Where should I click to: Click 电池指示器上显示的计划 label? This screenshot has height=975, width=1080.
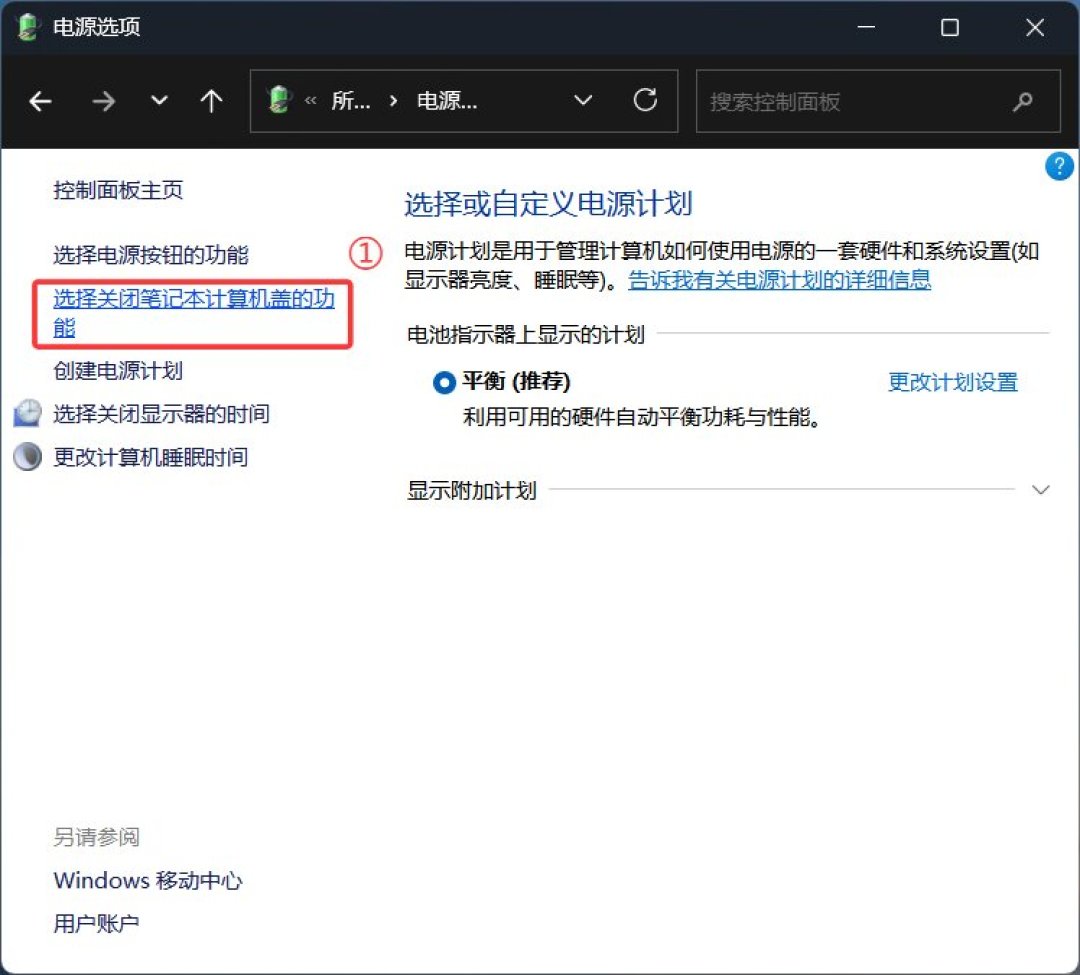526,335
